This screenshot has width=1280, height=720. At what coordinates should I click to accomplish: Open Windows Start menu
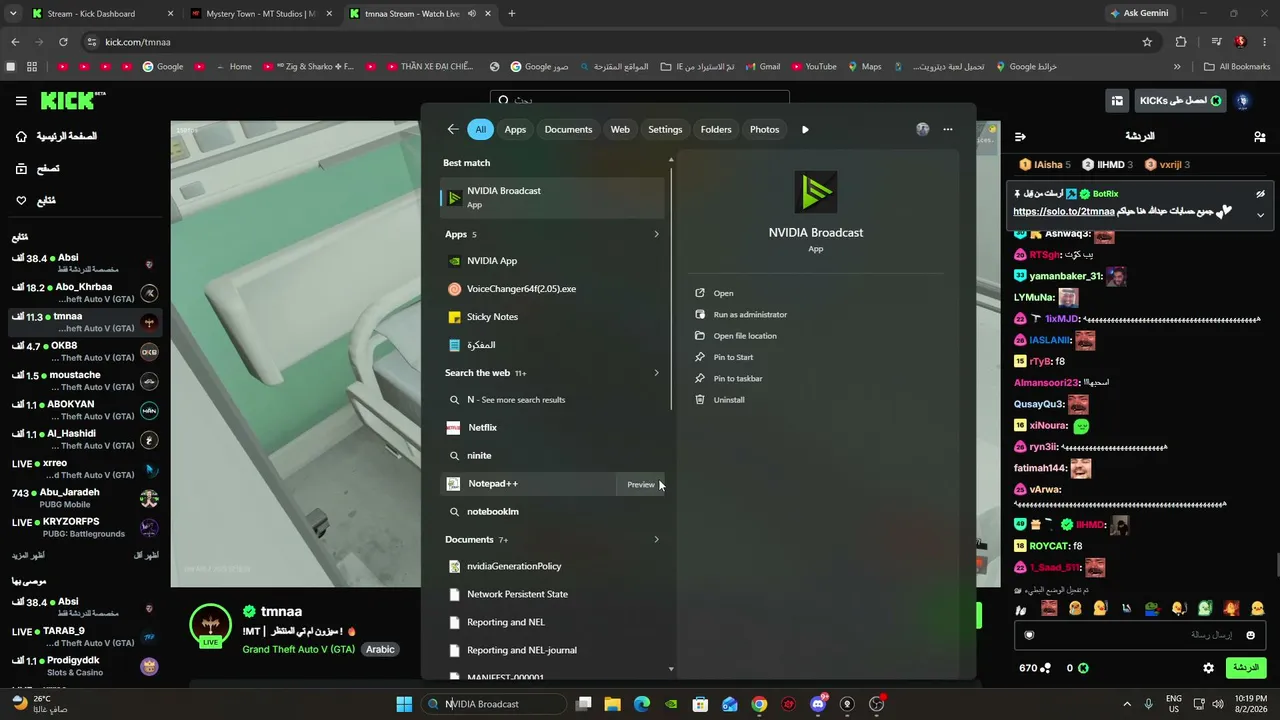[404, 704]
